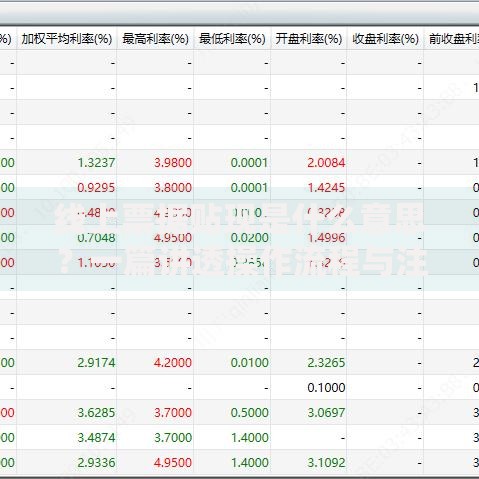Select 3.7000 in the 3.6285 row

[173, 413]
